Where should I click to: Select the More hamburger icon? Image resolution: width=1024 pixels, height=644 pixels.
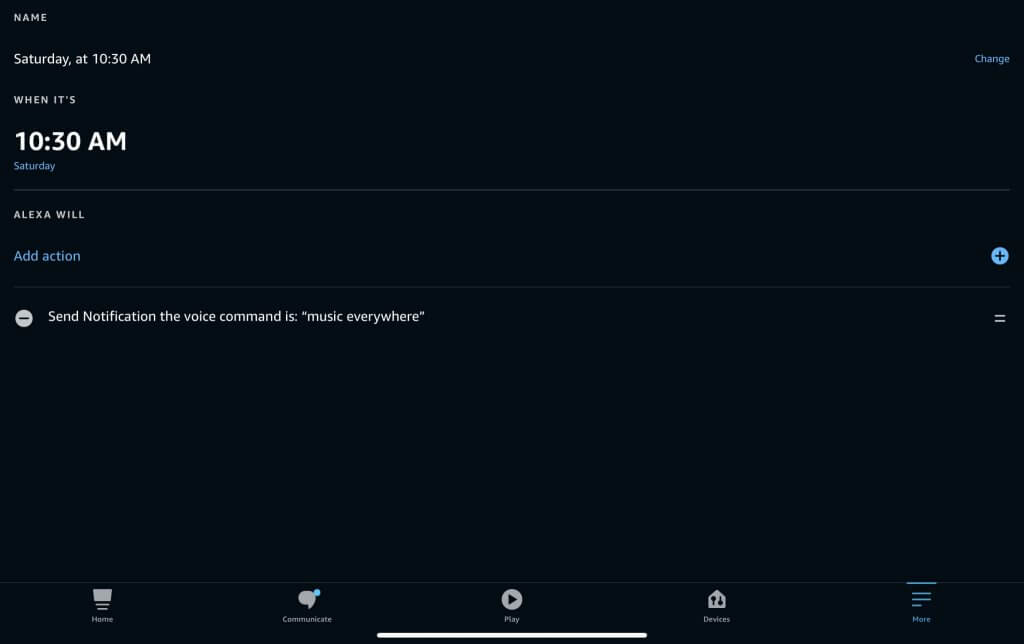click(921, 598)
